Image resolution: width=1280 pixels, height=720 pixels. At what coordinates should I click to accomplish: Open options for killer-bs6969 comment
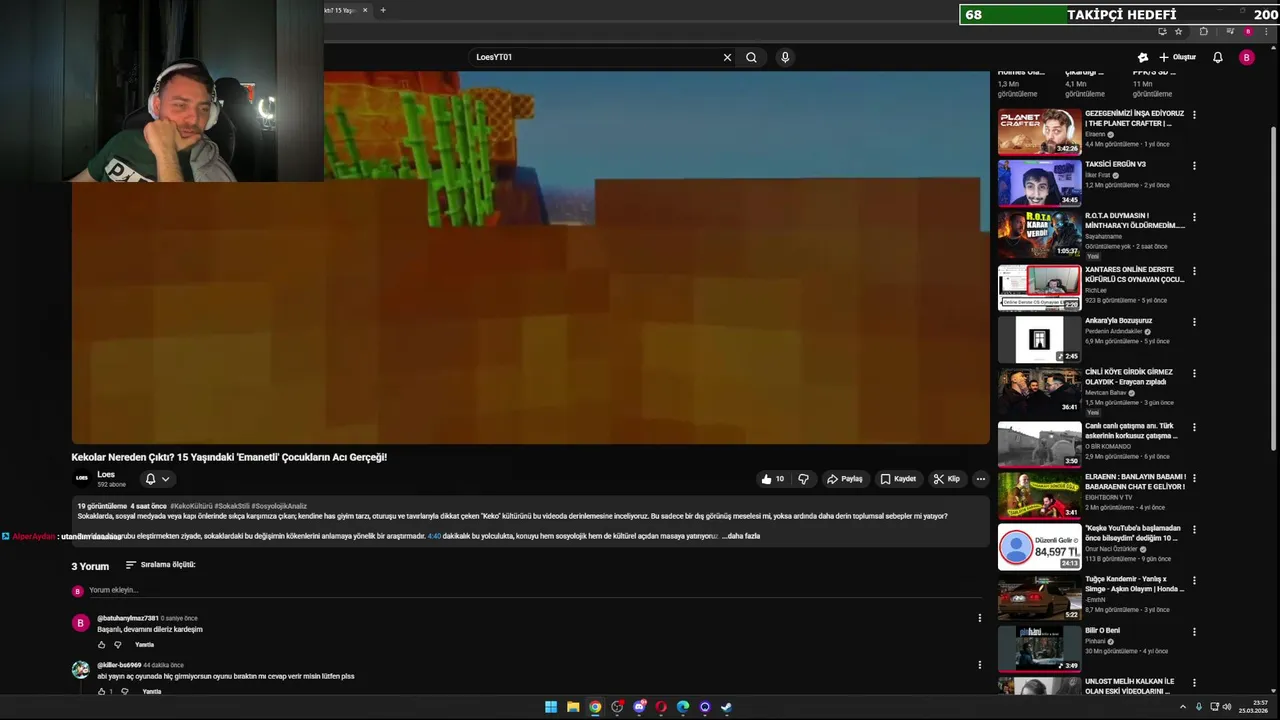tap(979, 665)
